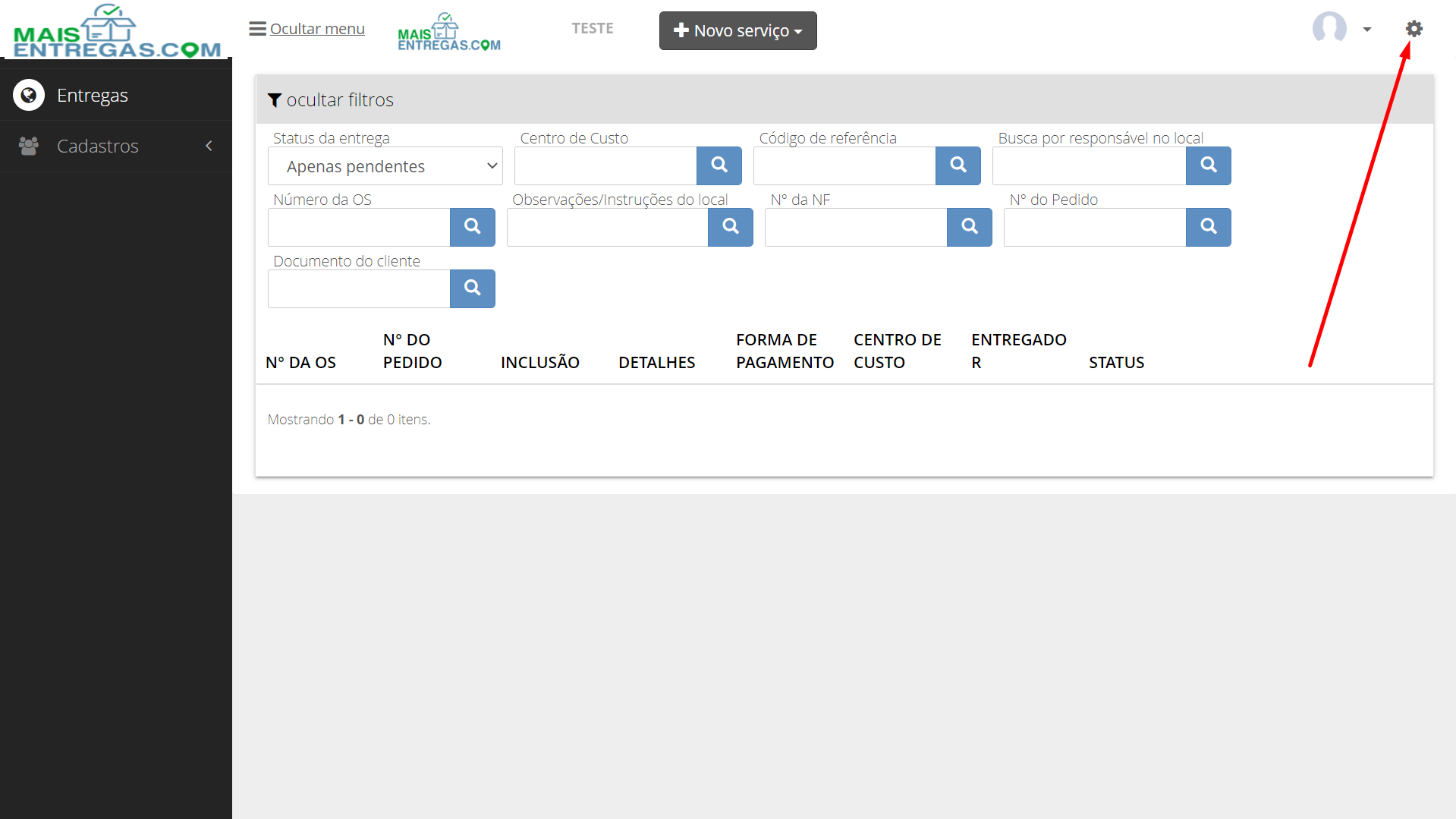Click Ocultar menu link
The width and height of the screenshot is (1456, 819).
coord(317,29)
